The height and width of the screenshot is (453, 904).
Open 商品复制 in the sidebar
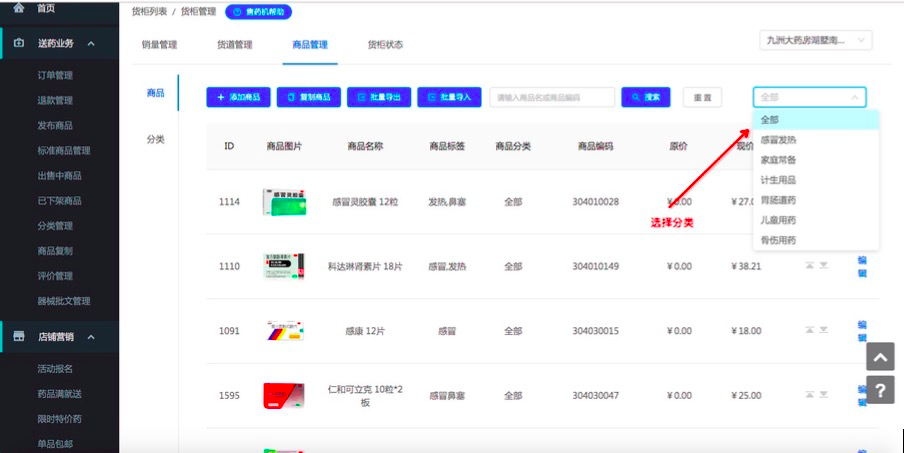(55, 251)
